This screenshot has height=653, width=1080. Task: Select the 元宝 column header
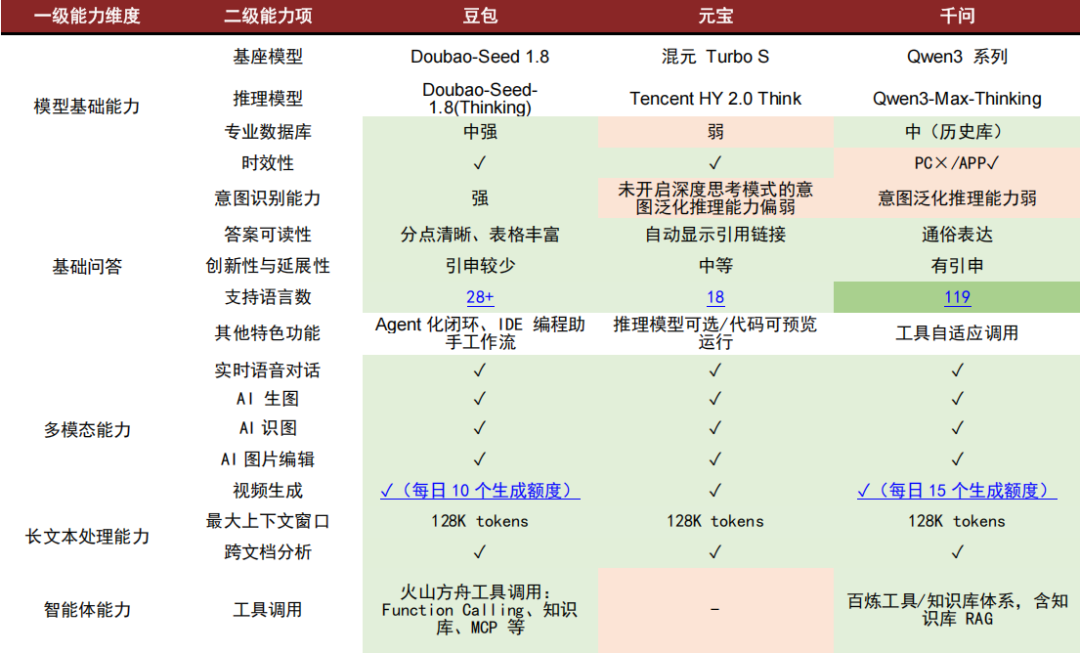[715, 17]
